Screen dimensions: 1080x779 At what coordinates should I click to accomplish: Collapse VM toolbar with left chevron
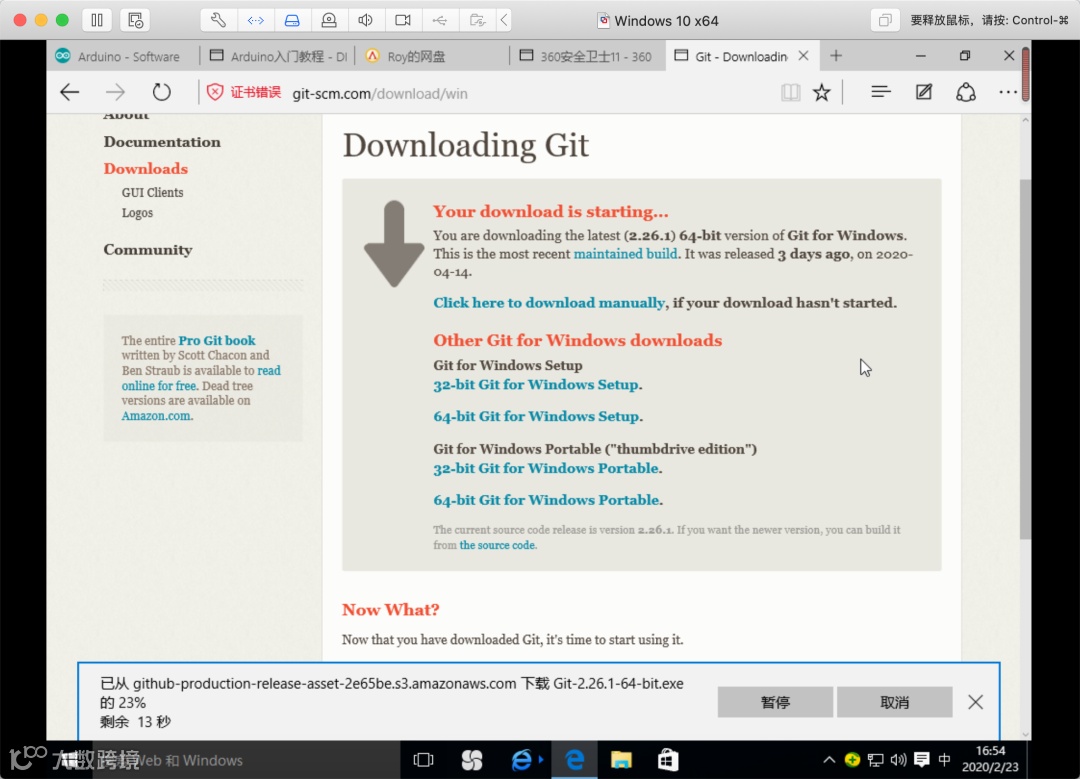pos(504,20)
